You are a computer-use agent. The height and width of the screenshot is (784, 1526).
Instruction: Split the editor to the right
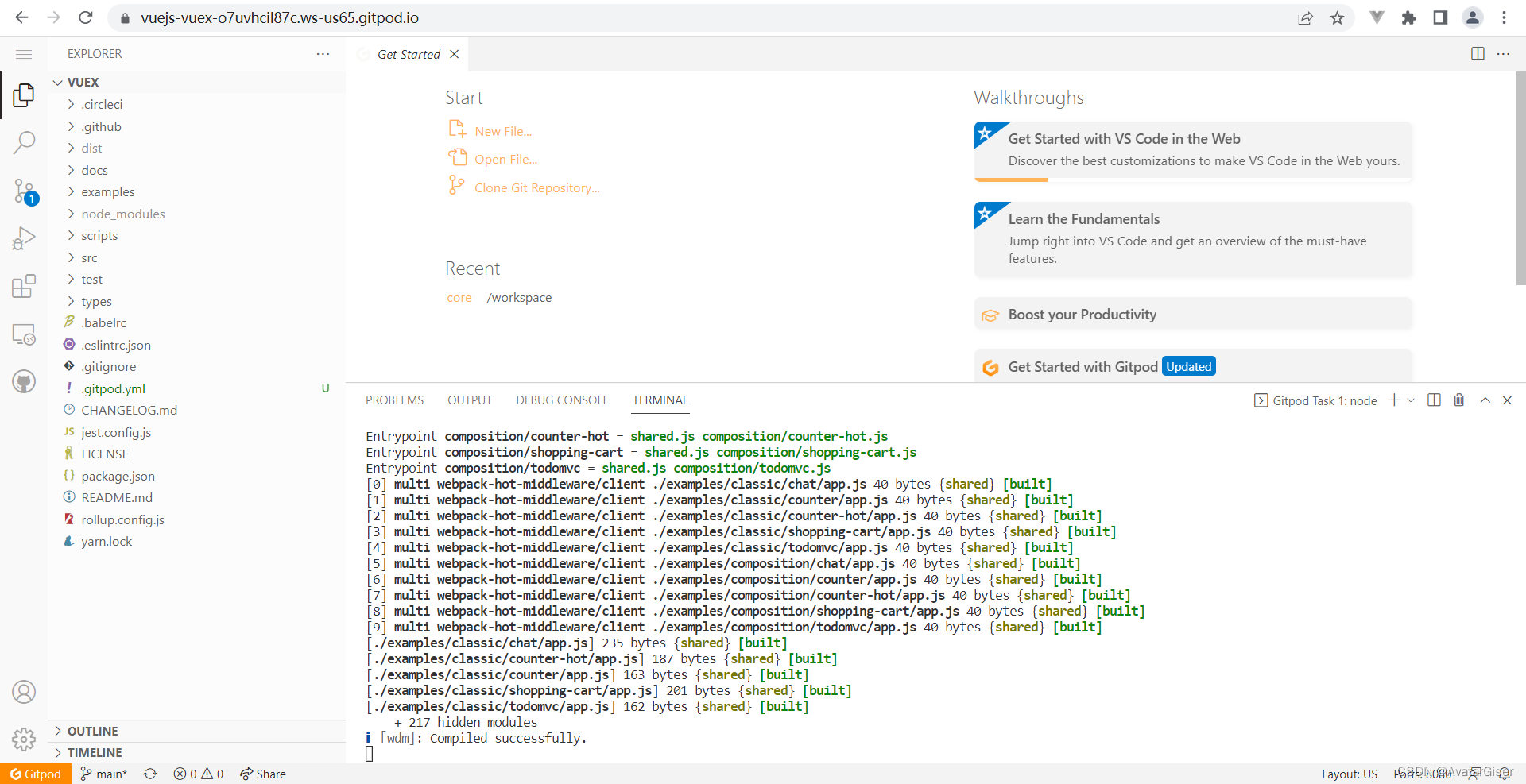coord(1478,54)
